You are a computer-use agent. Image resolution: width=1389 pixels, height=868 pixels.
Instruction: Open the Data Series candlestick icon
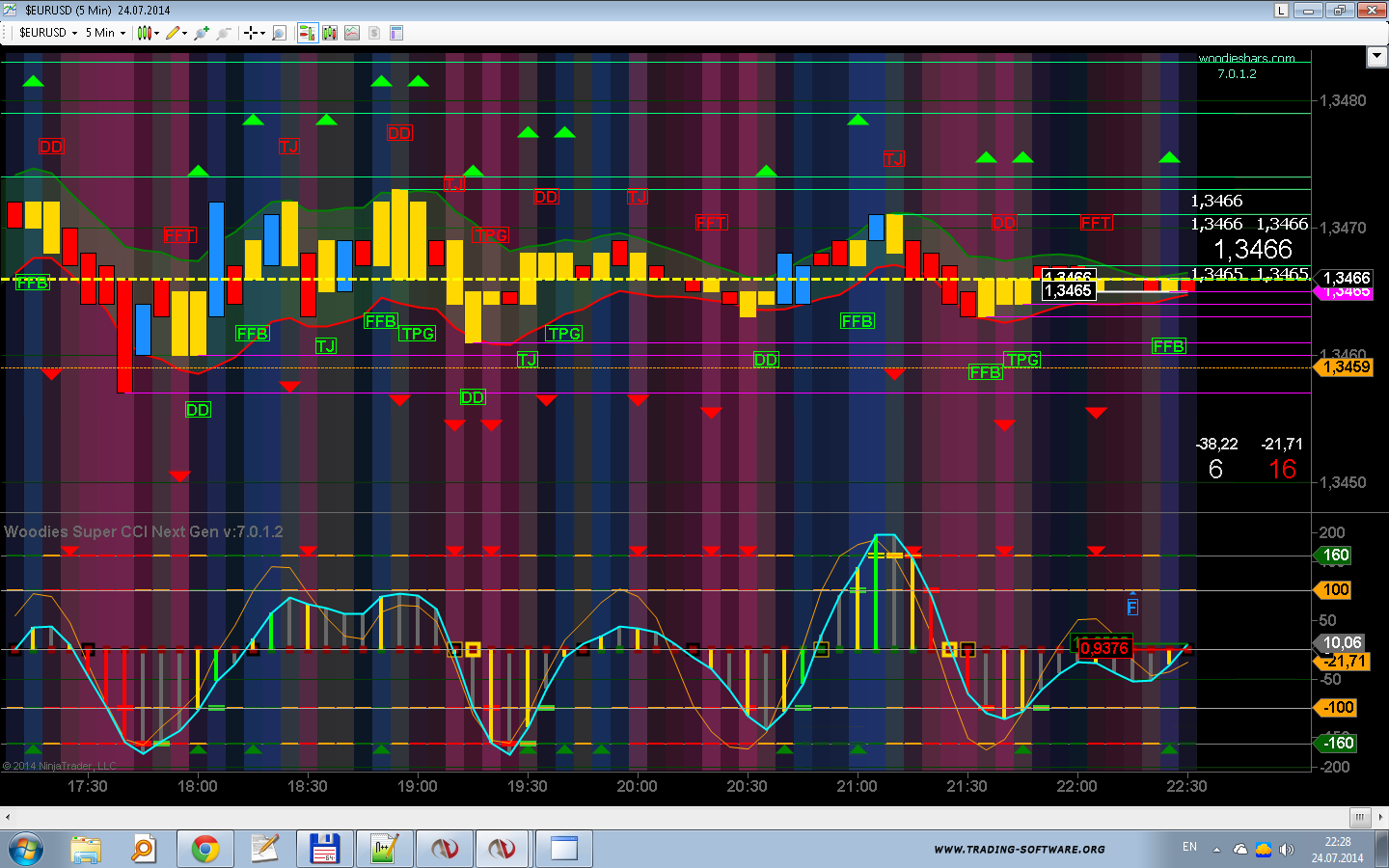330,33
